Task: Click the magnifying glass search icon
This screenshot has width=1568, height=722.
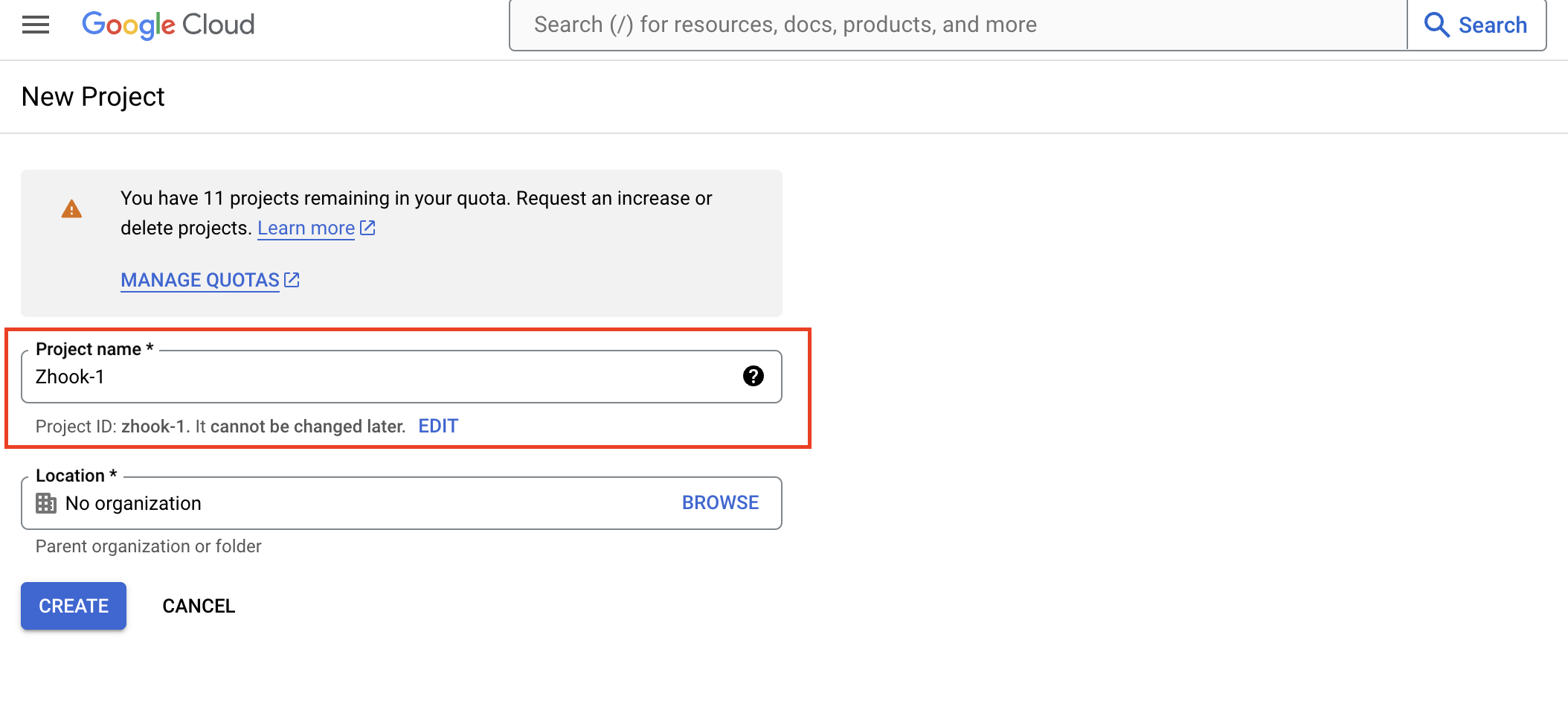Action: pyautogui.click(x=1436, y=25)
